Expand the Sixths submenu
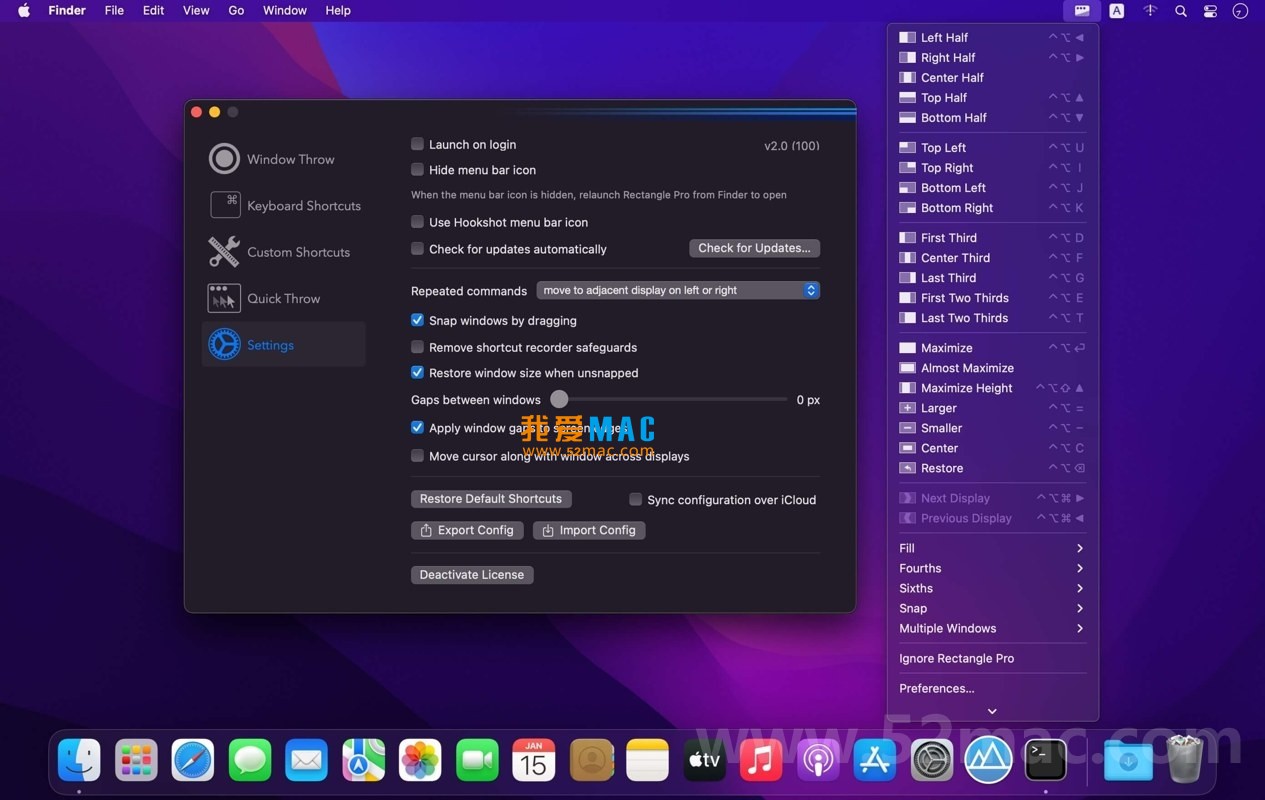This screenshot has height=800, width=1265. coord(992,588)
